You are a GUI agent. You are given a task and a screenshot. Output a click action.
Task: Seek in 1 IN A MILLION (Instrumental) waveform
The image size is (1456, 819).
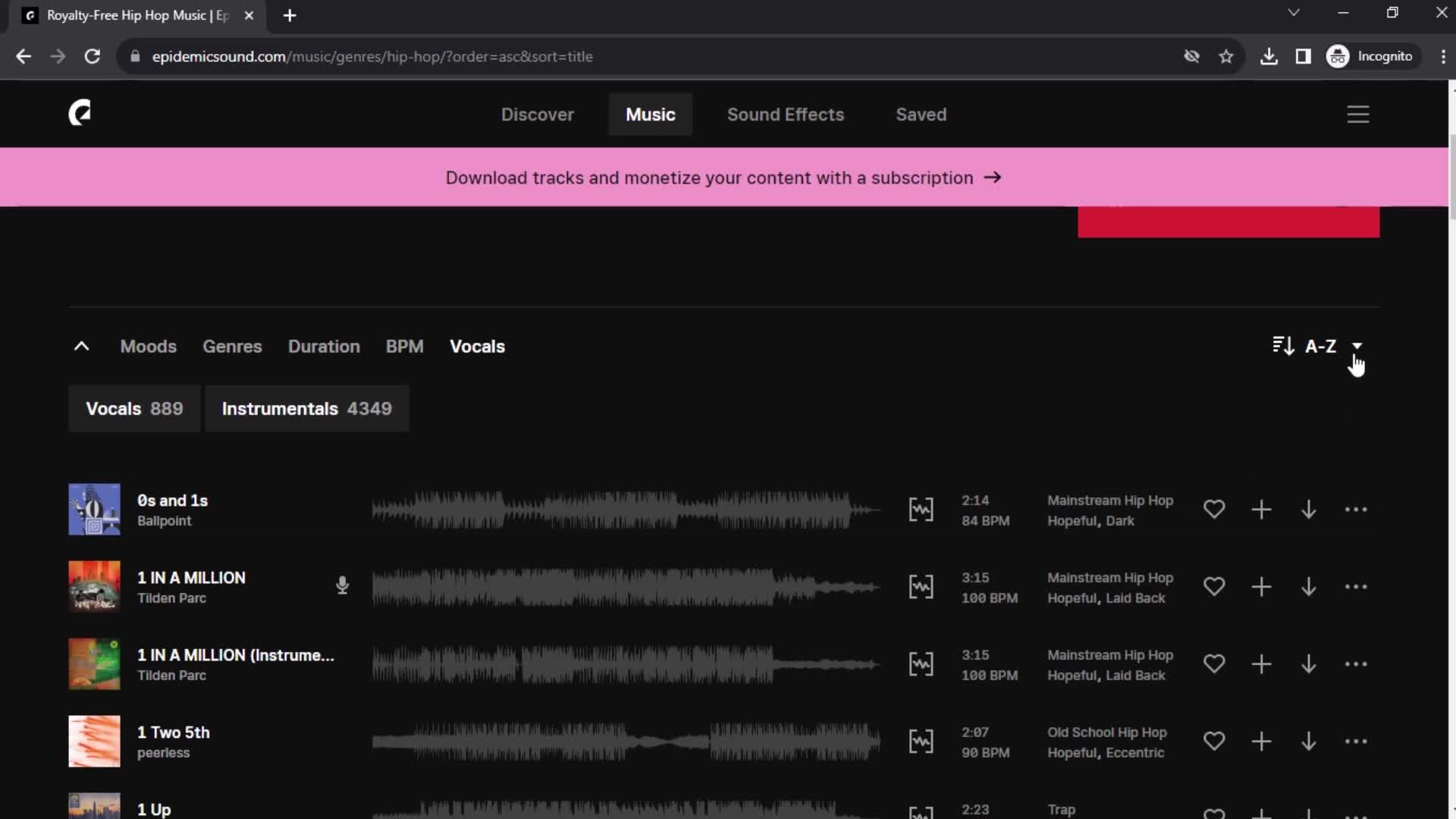point(626,664)
